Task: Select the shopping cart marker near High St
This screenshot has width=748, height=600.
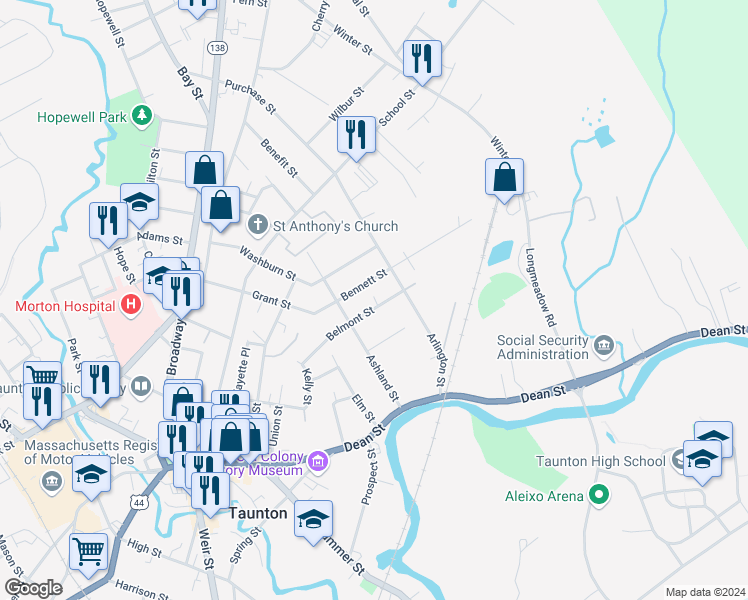Action: click(x=88, y=552)
